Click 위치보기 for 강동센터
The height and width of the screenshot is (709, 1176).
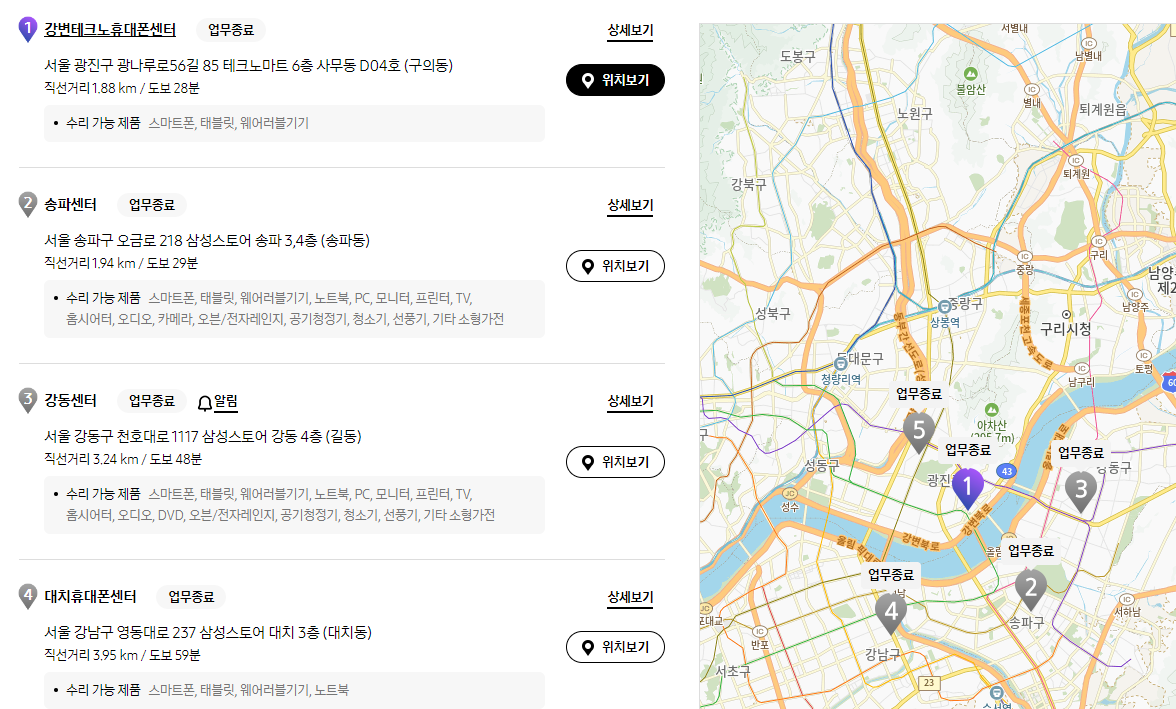[614, 461]
